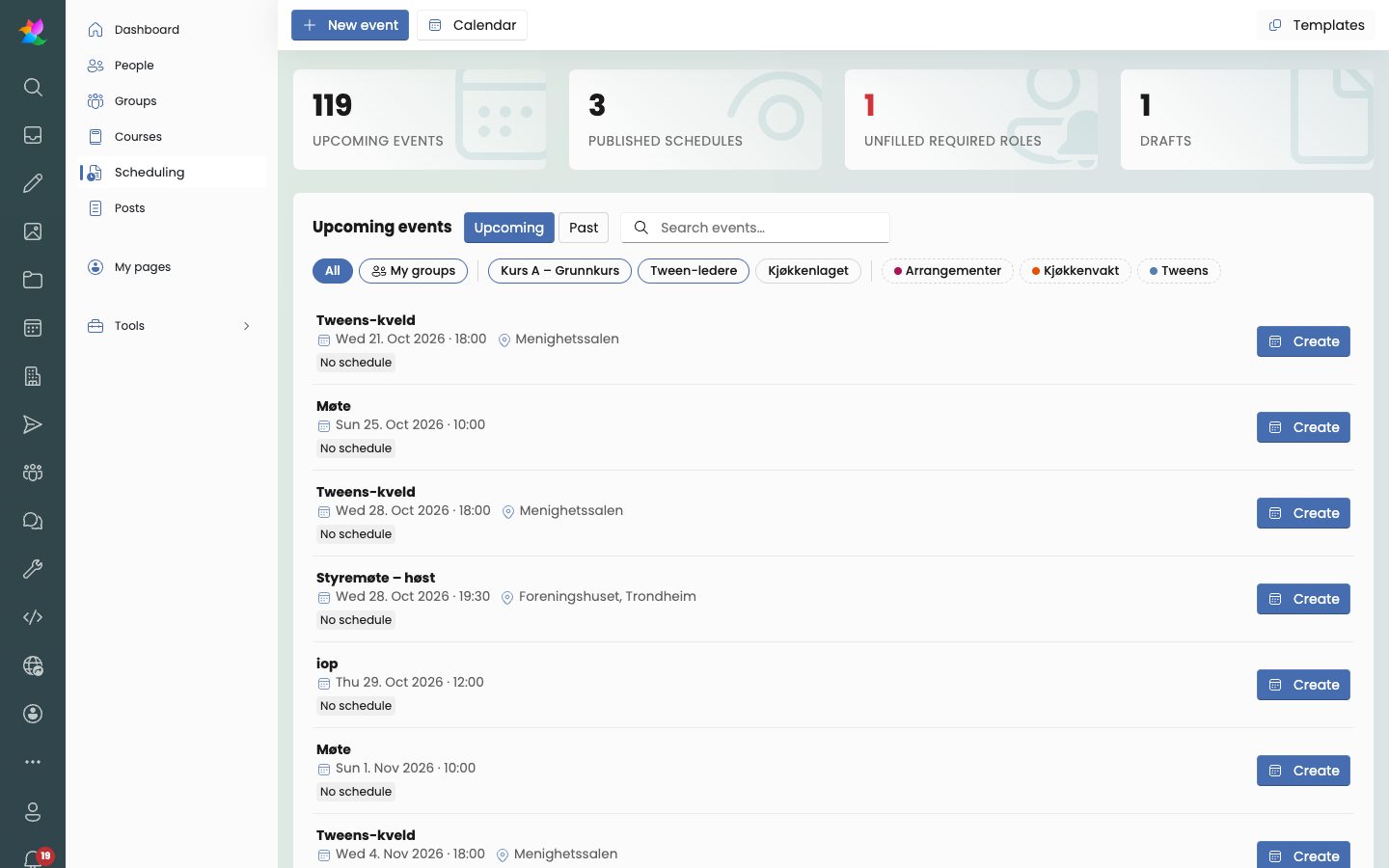Viewport: 1389px width, 868px height.
Task: Open Groups in the sidebar
Action: coord(172,101)
